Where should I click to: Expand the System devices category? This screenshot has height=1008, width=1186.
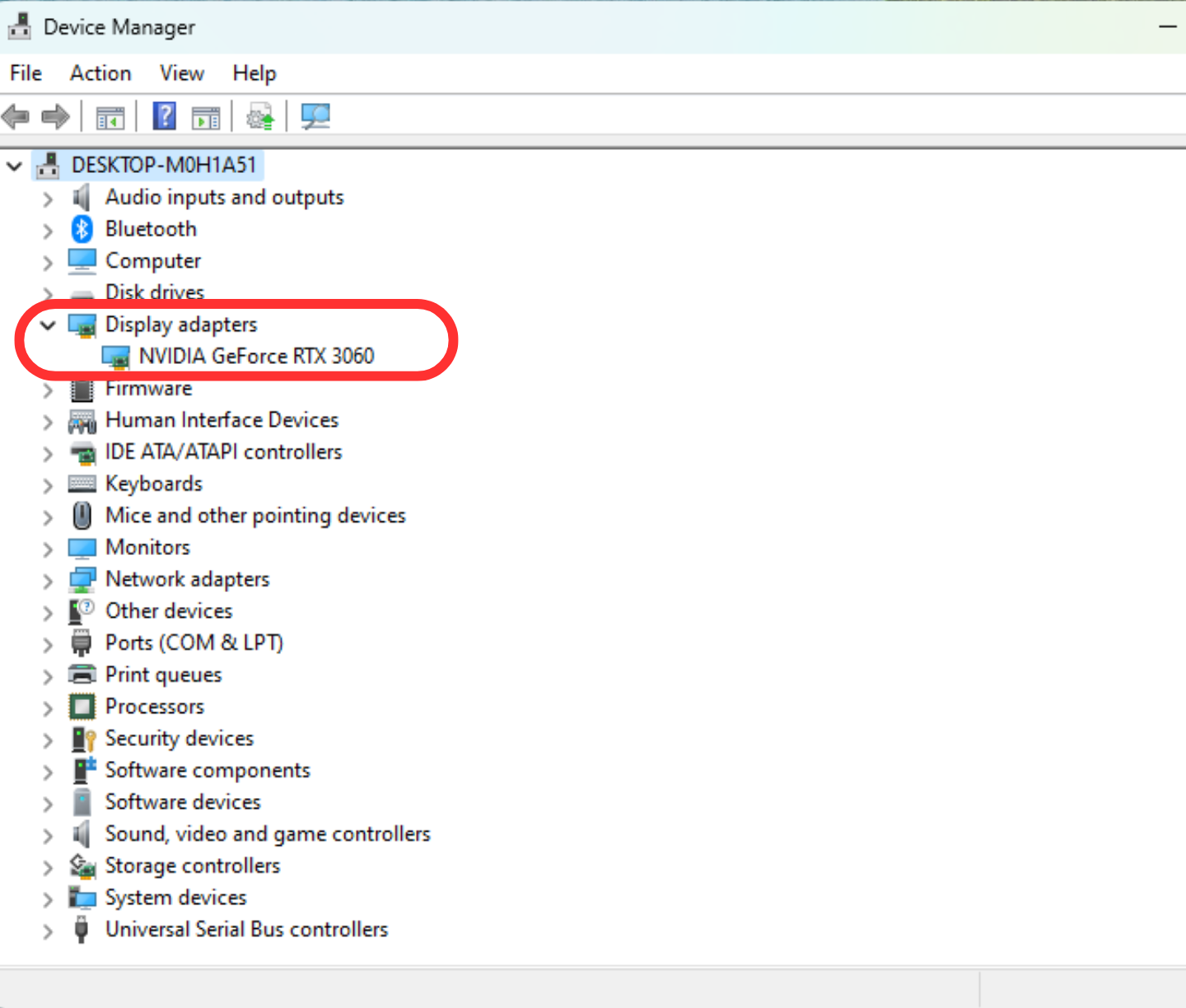tap(48, 899)
